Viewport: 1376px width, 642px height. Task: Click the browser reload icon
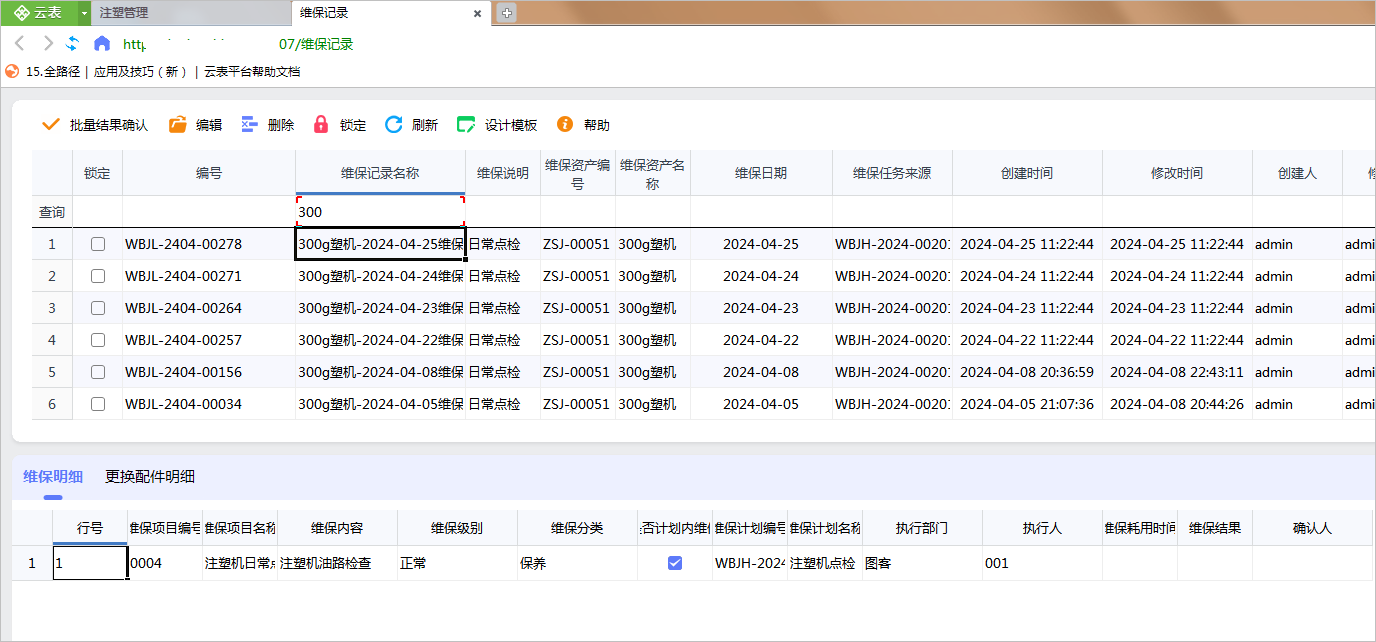coord(73,43)
